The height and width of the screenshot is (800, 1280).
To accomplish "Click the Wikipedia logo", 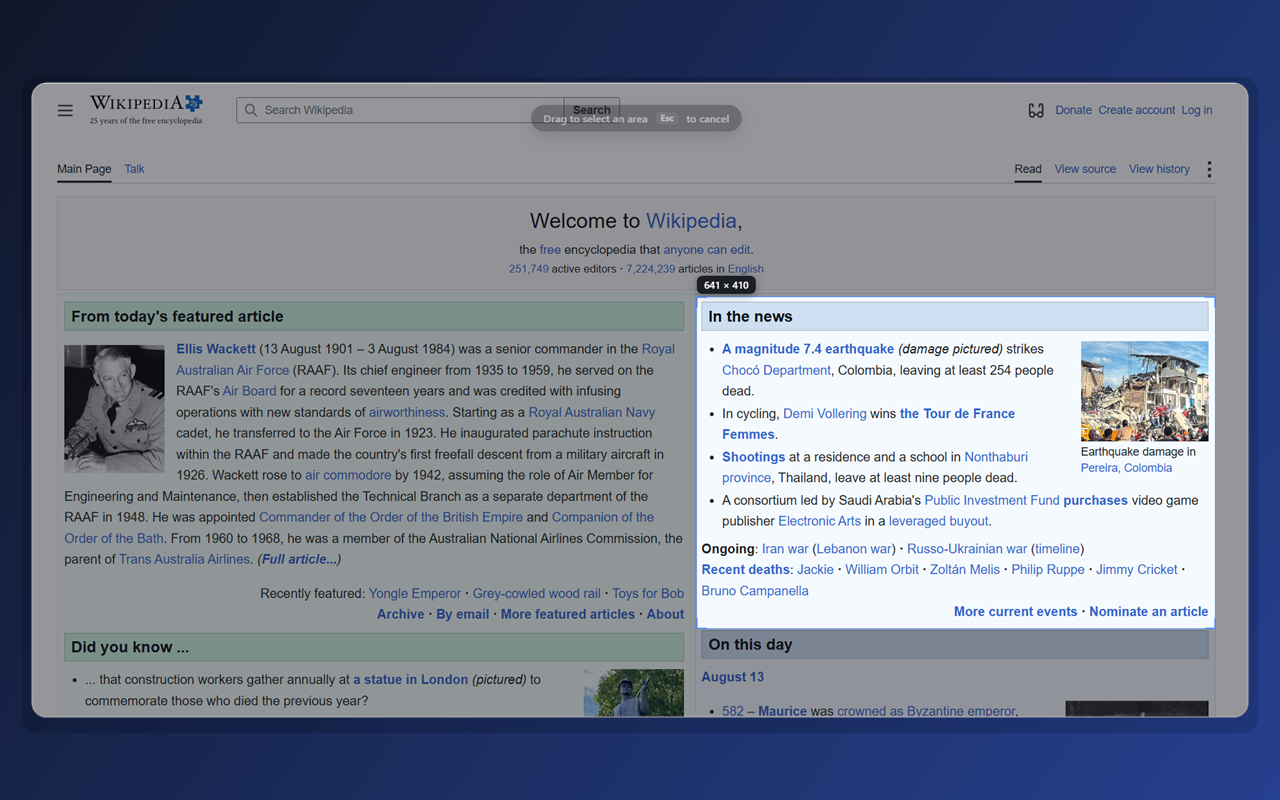I will (146, 109).
